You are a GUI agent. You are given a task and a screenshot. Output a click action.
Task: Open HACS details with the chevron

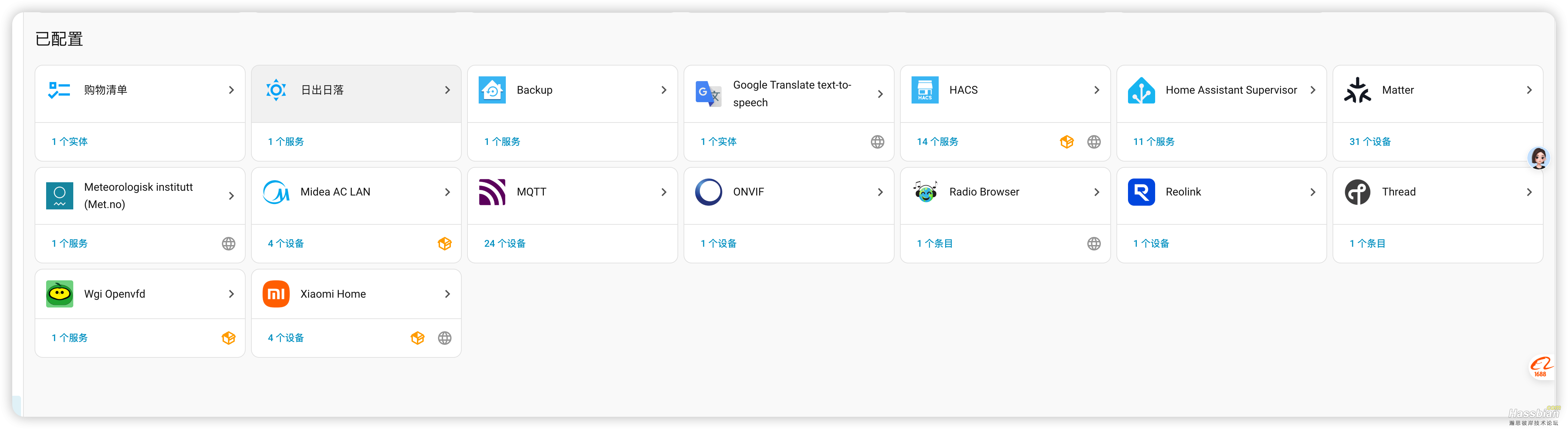pyautogui.click(x=1096, y=90)
